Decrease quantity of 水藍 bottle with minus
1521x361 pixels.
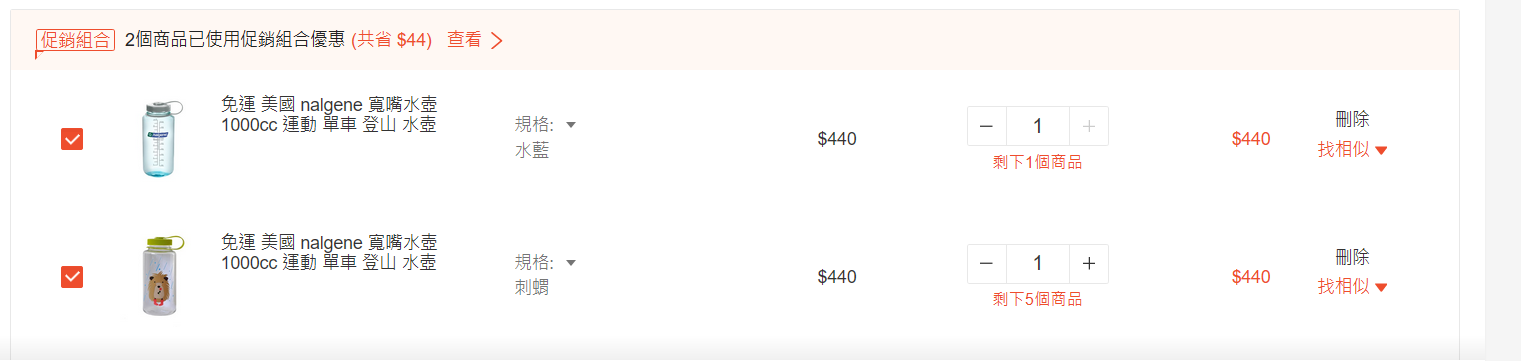pos(987,126)
